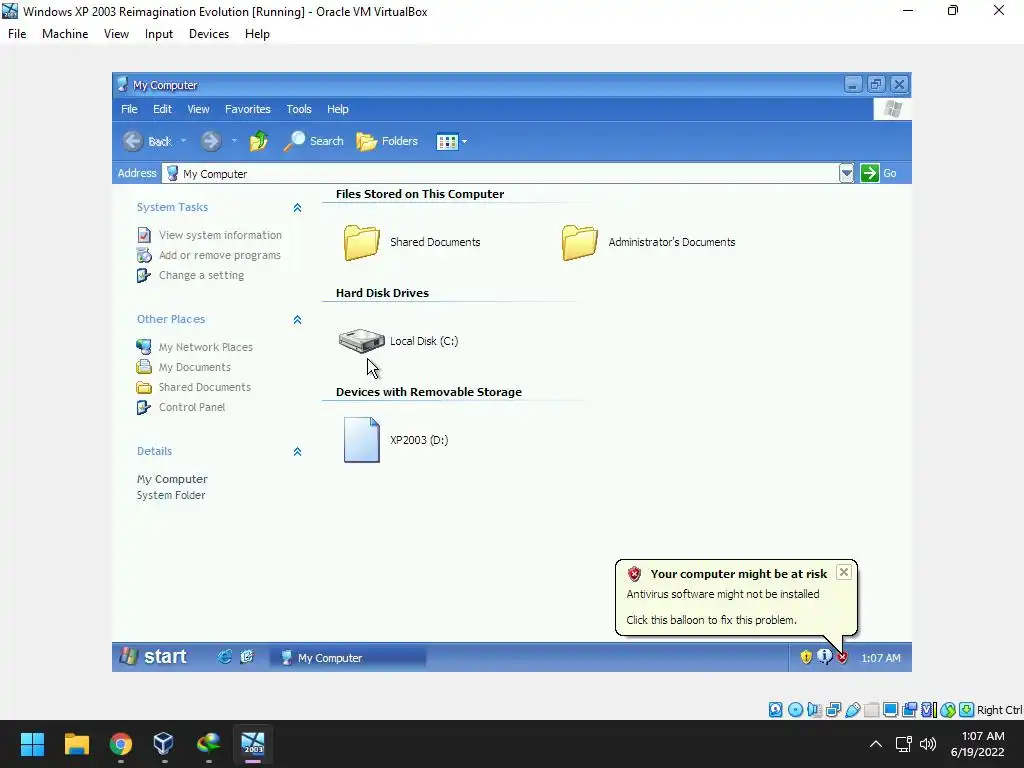Click the VirtualBox USB status icon
Screen dimensions: 1024x768
click(x=852, y=710)
